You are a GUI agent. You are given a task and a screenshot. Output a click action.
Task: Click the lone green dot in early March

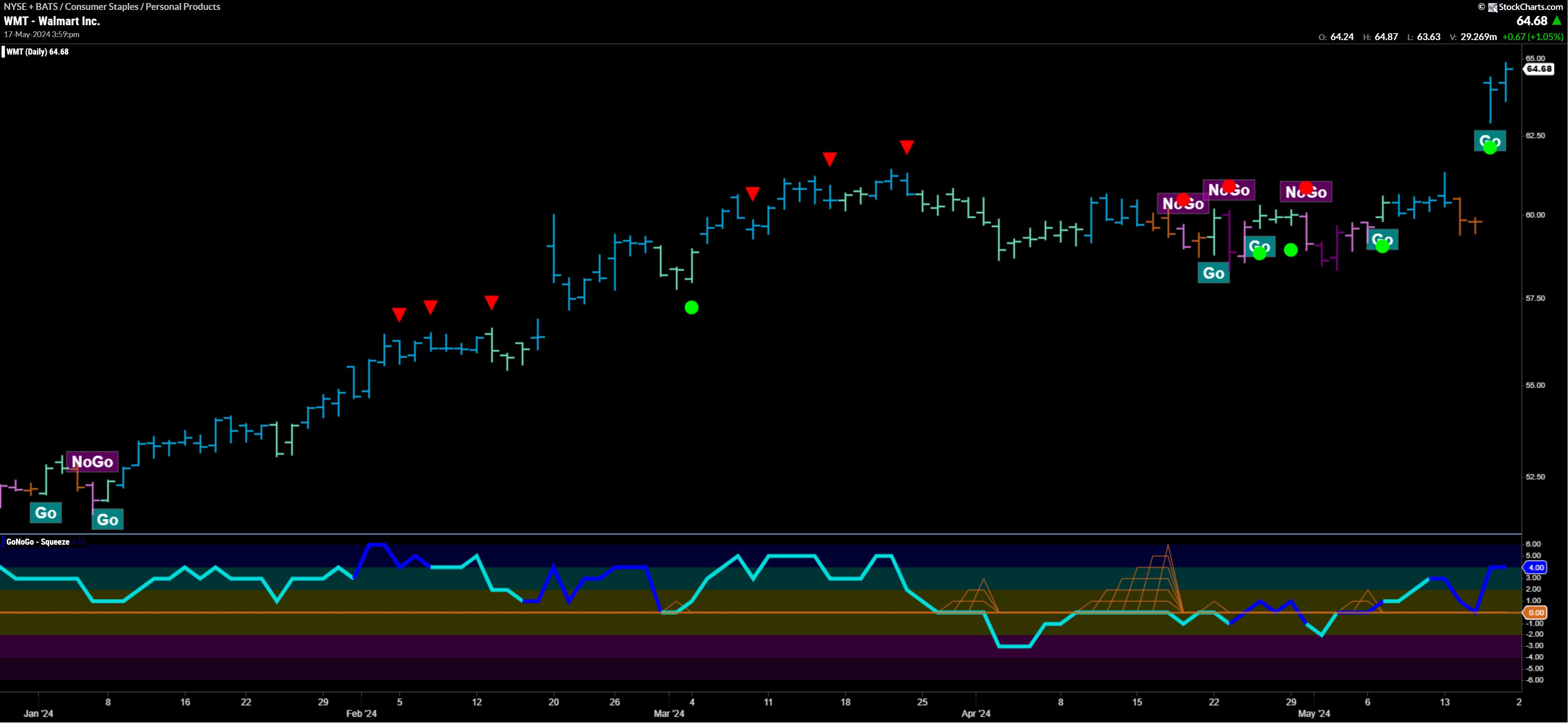(692, 307)
